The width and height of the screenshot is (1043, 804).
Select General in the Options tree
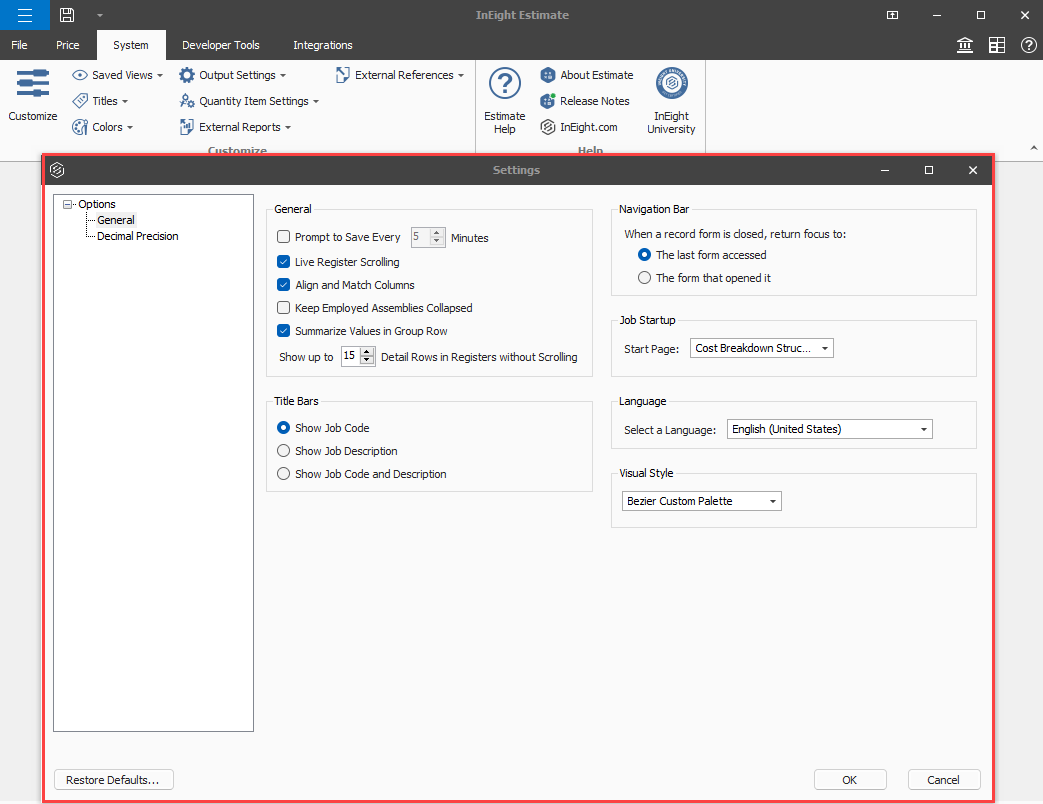116,220
